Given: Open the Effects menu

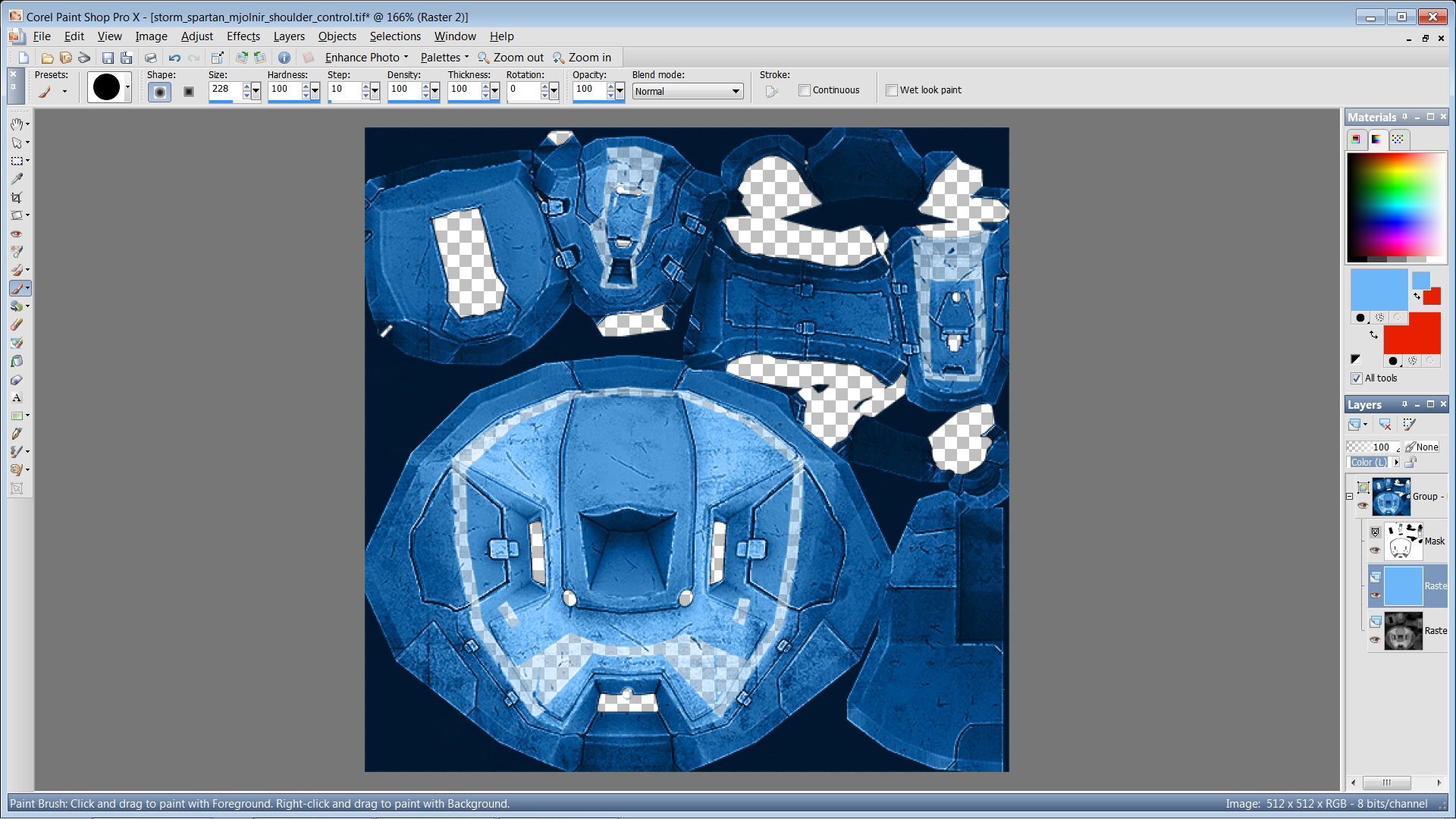Looking at the screenshot, I should pyautogui.click(x=243, y=36).
